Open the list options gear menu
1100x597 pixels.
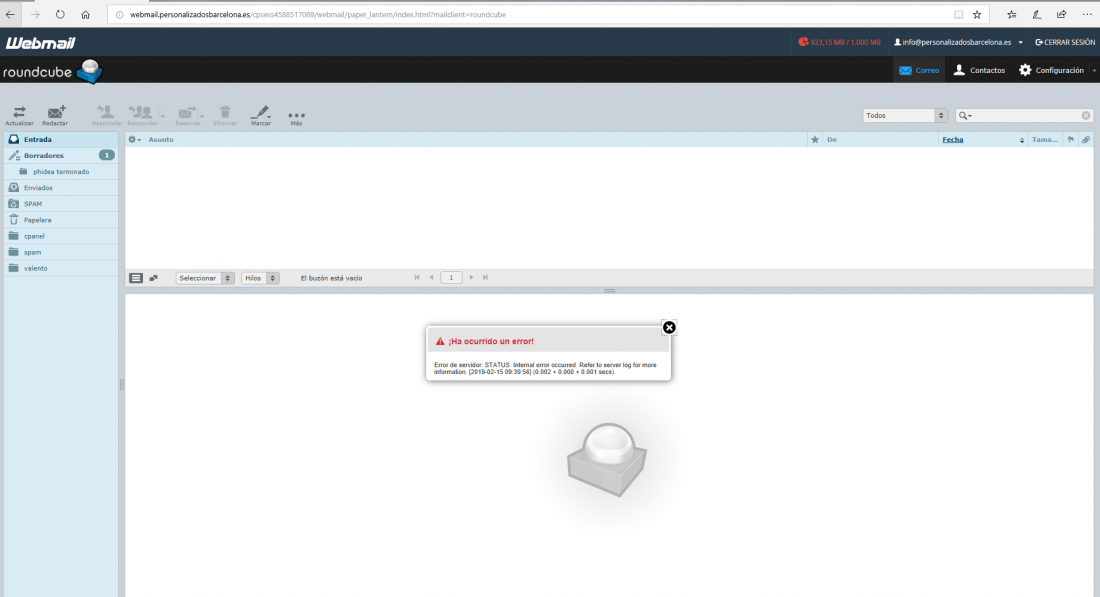click(134, 140)
